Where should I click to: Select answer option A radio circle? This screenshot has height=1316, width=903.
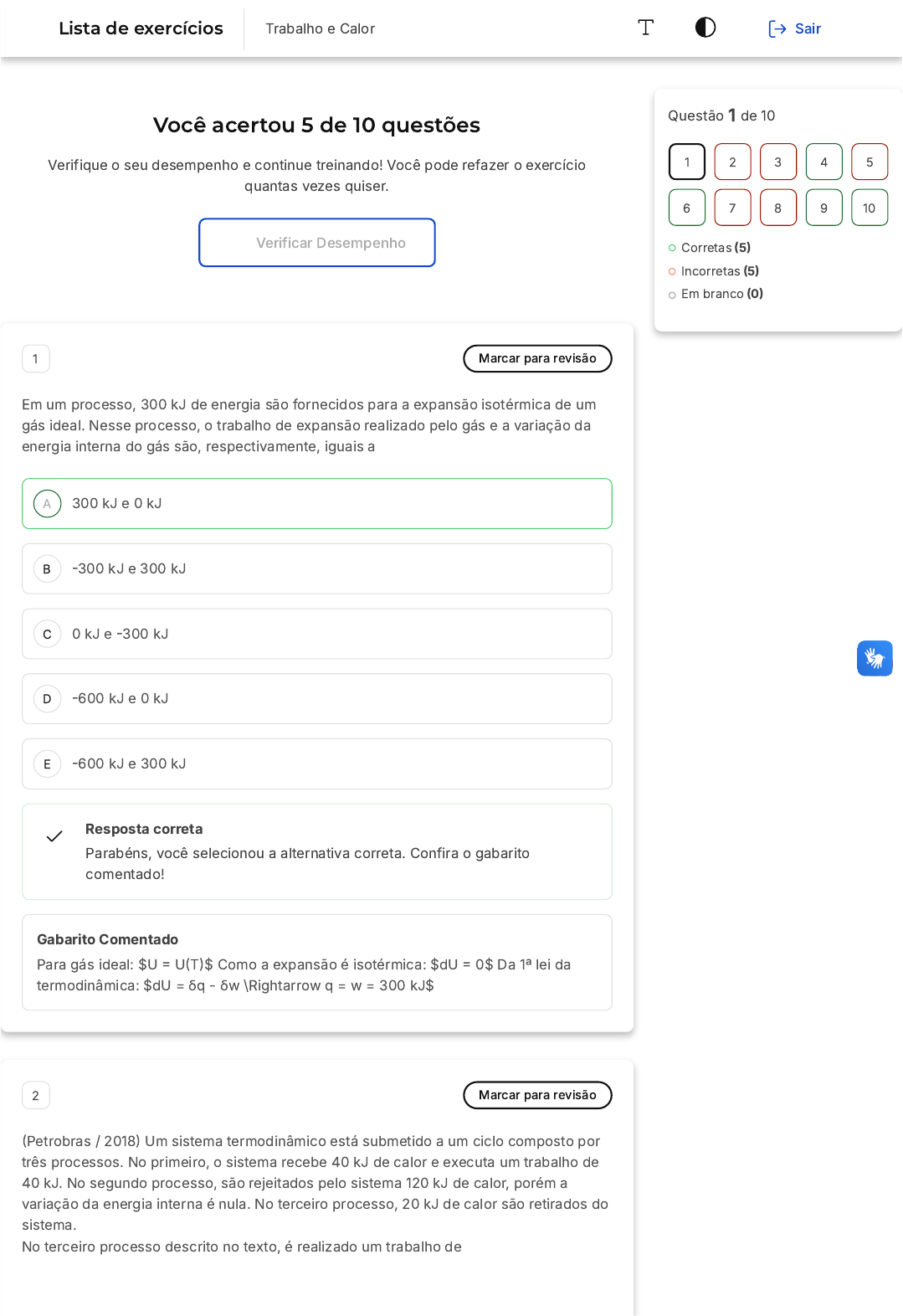click(x=47, y=504)
